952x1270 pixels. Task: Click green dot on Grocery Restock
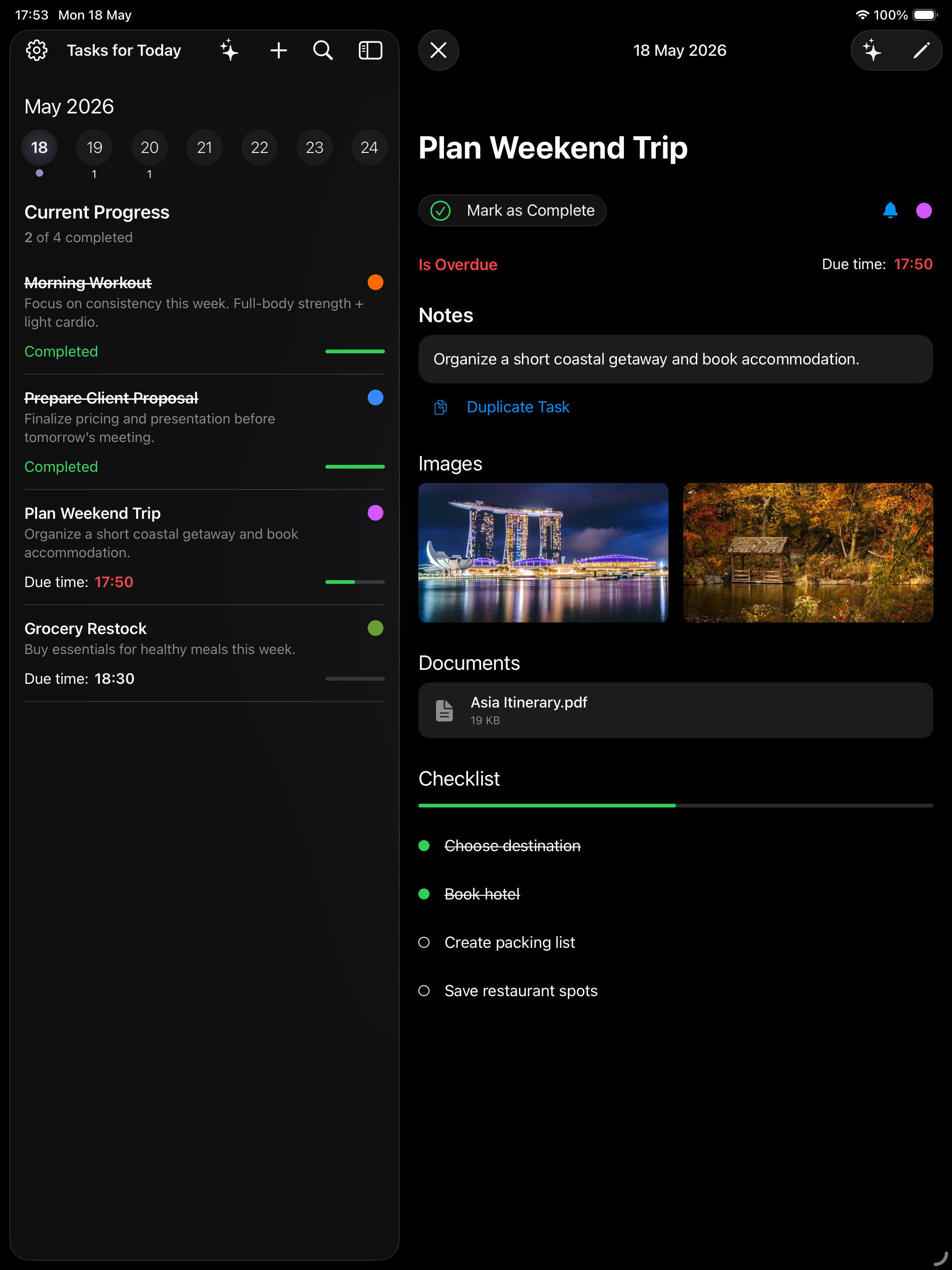coord(376,628)
